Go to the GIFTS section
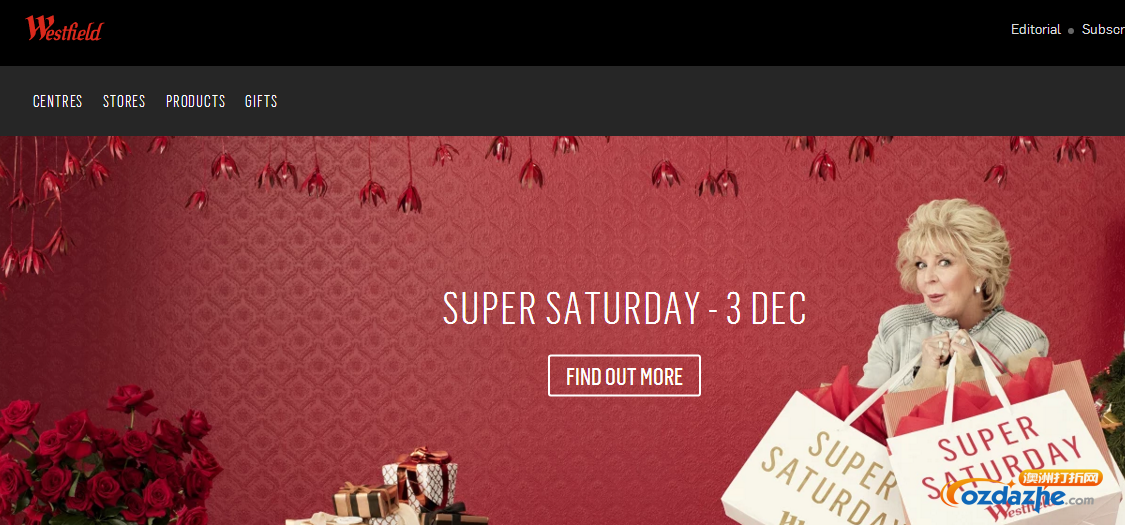1125x525 pixels. tap(261, 101)
